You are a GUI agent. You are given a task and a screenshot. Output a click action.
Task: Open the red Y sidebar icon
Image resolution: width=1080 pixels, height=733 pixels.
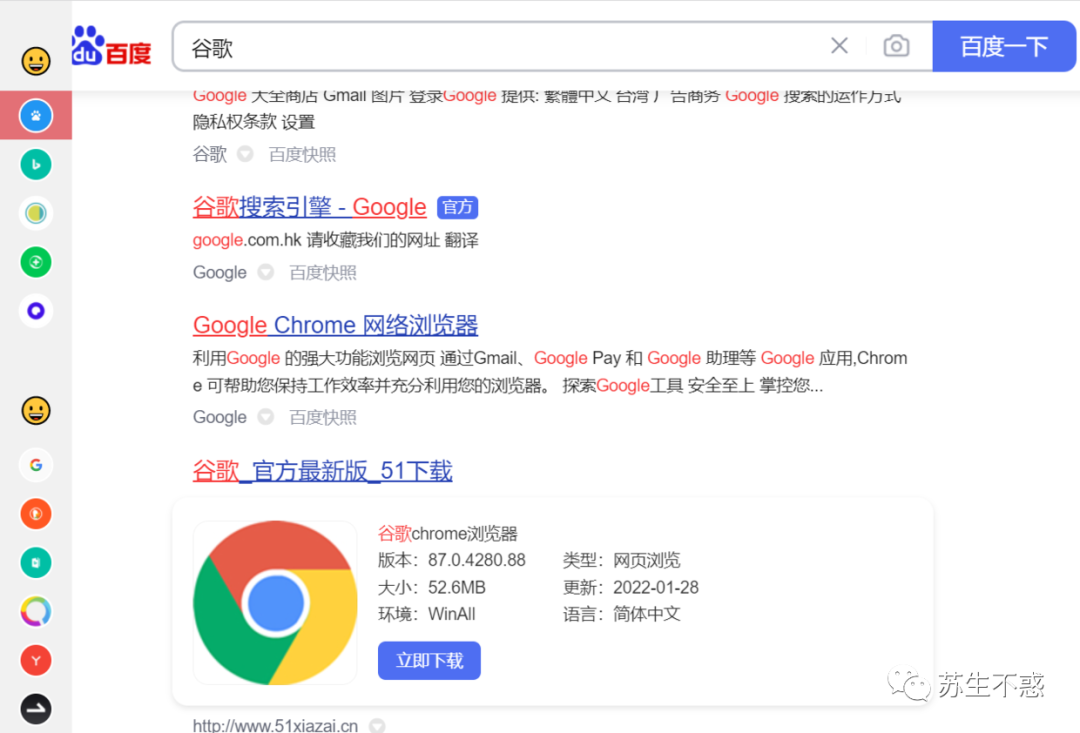tap(36, 661)
